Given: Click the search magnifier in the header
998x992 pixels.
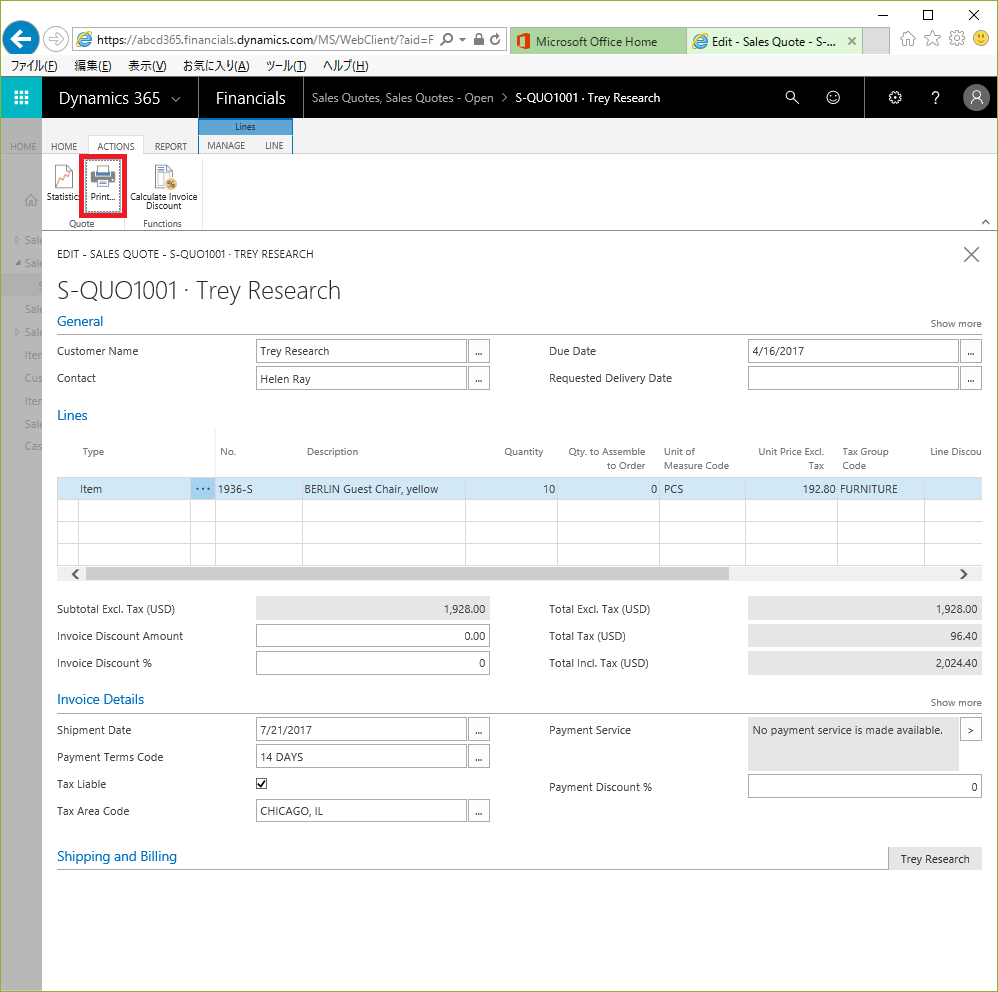Looking at the screenshot, I should 792,98.
